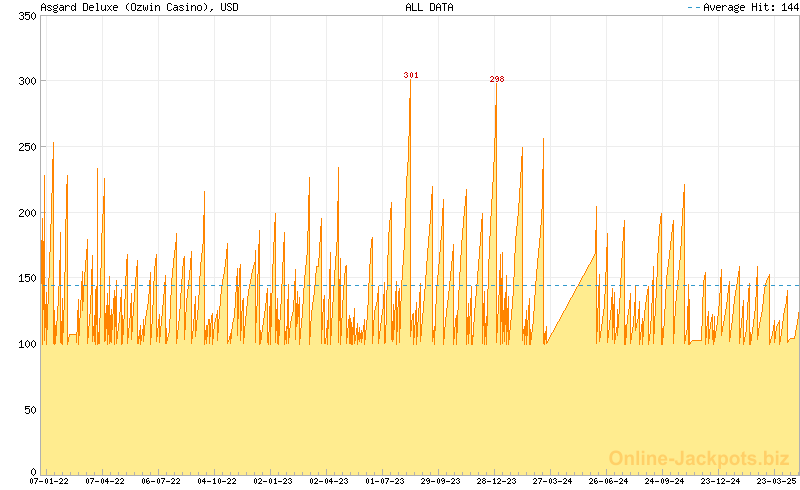This screenshot has width=800, height=490.
Task: Select the 27-03-24 date label
Action: click(552, 481)
